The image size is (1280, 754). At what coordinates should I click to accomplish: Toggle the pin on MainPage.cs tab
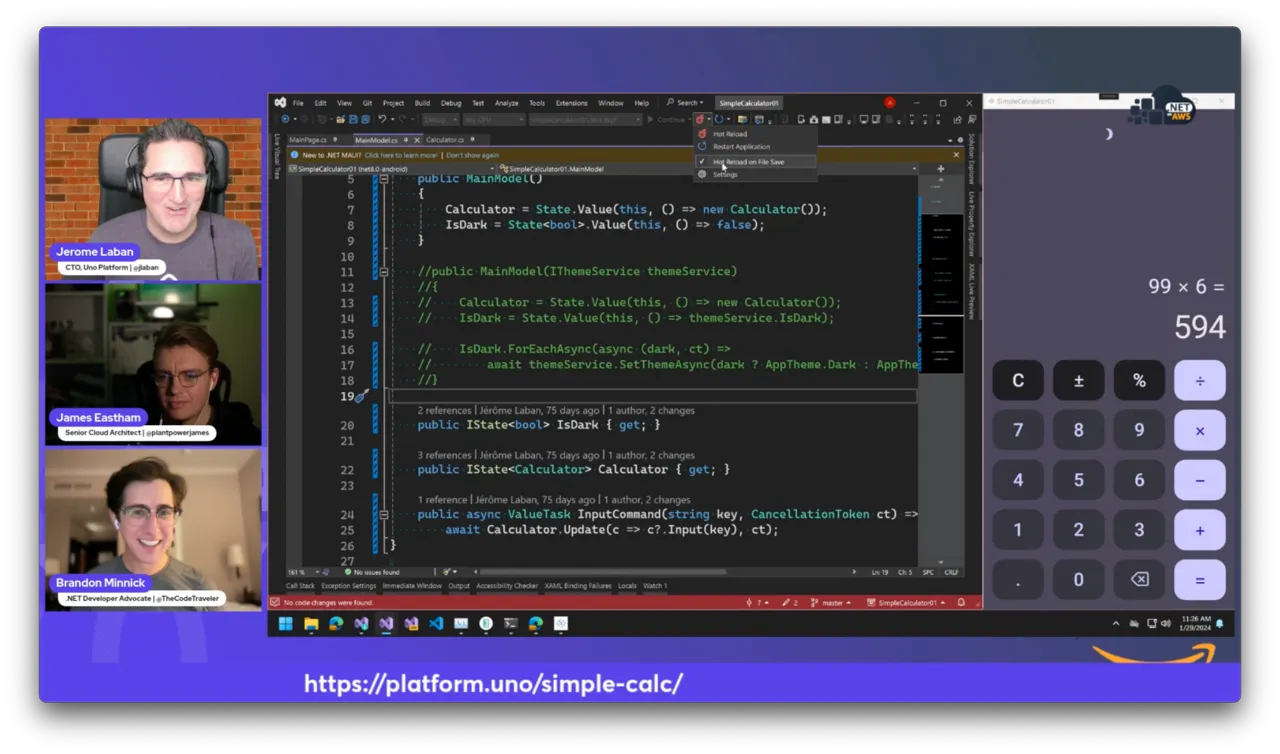pos(335,140)
